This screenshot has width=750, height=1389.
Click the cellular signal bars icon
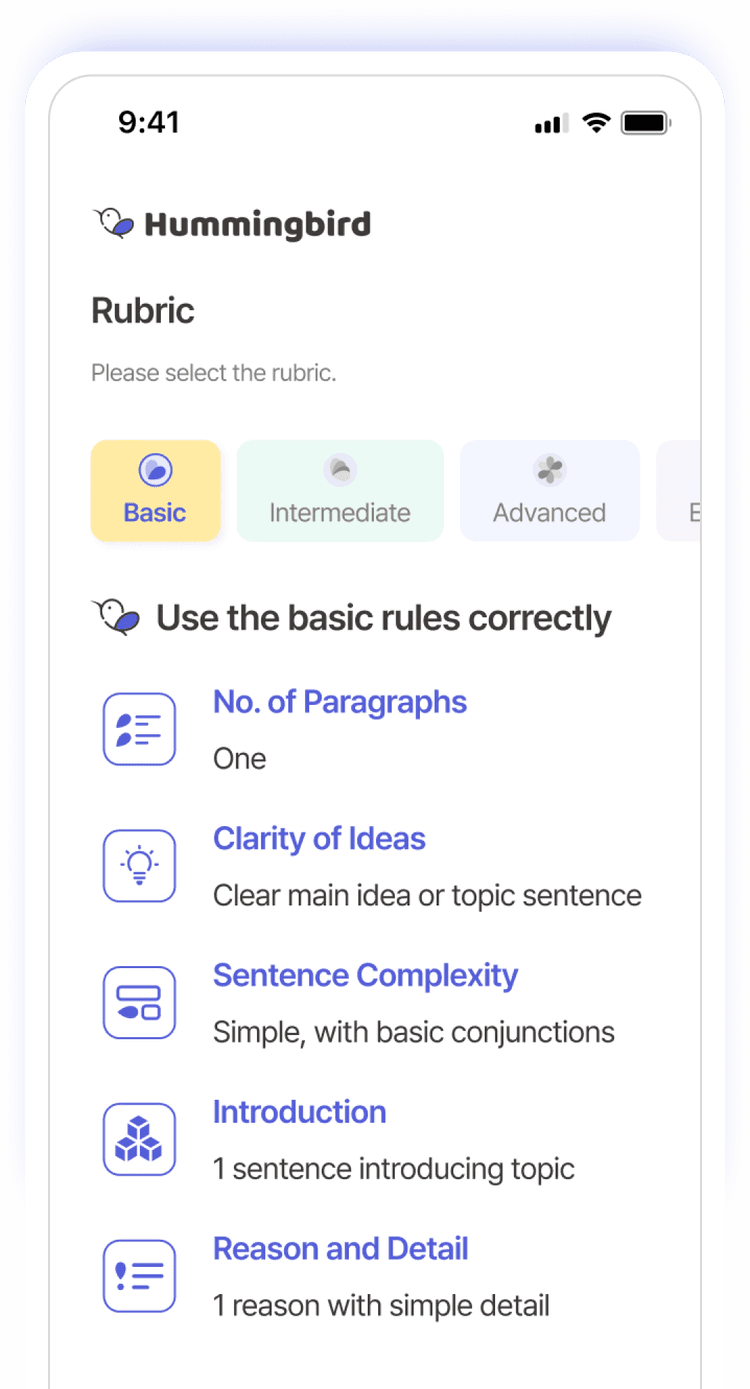tap(551, 124)
